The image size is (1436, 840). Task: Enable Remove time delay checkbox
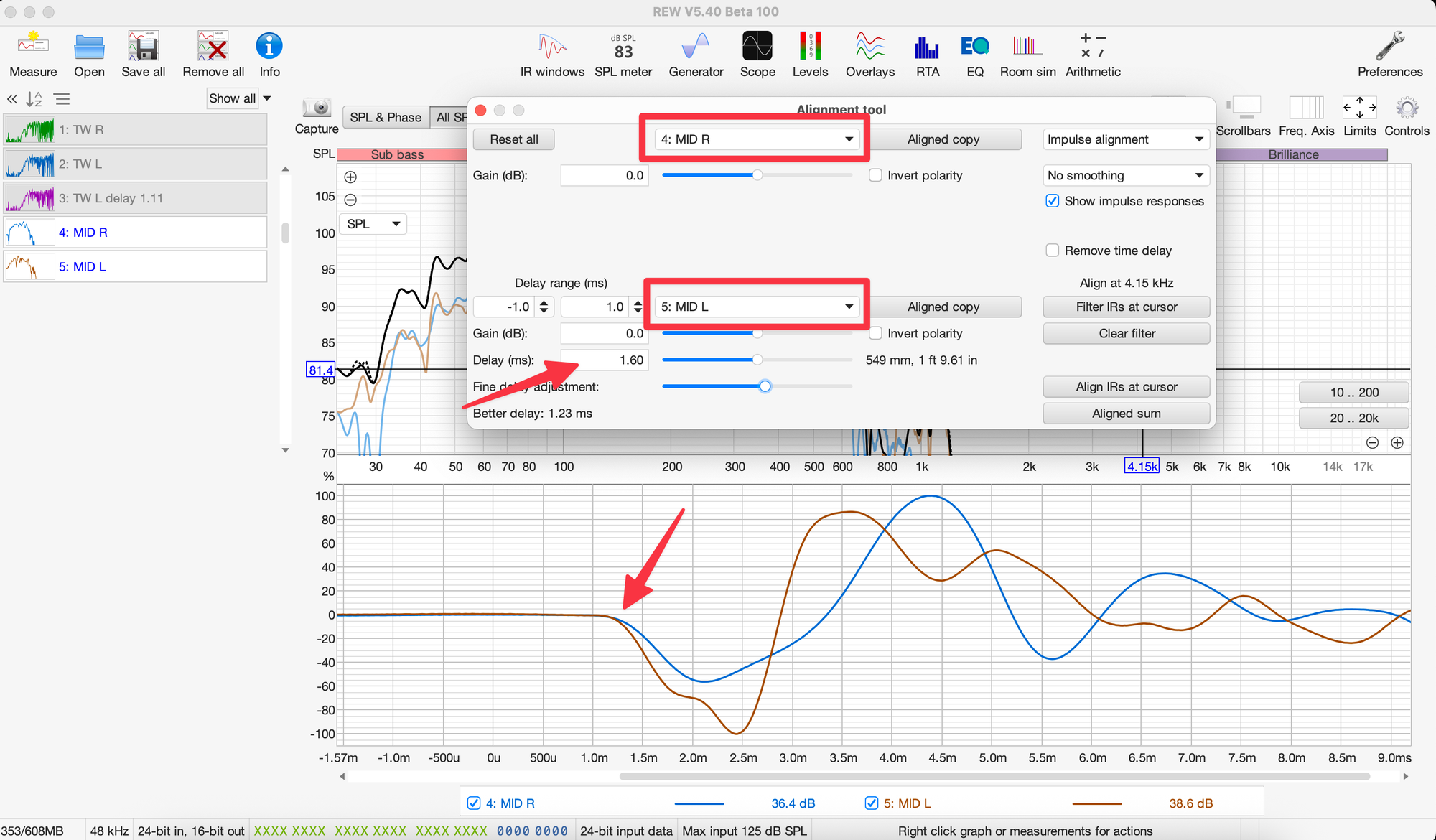click(1053, 251)
